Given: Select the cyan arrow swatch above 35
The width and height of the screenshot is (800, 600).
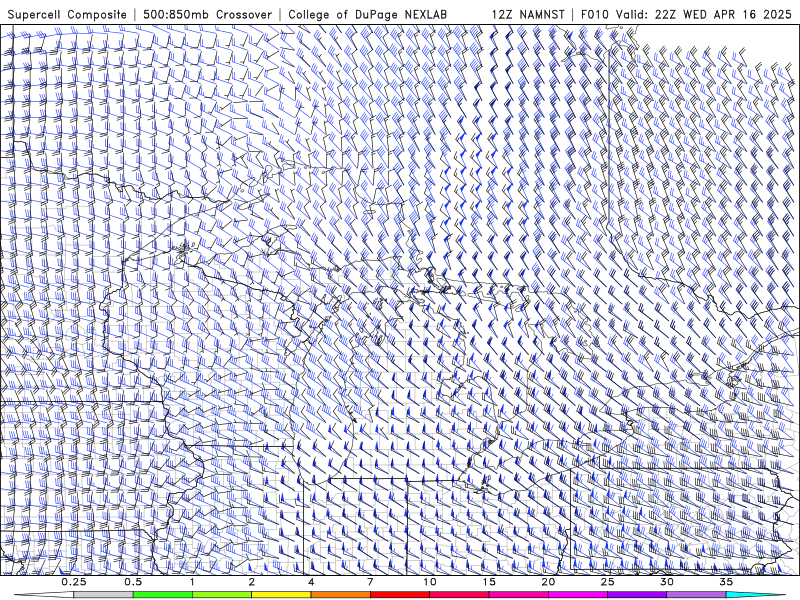Looking at the screenshot, I should (756, 595).
